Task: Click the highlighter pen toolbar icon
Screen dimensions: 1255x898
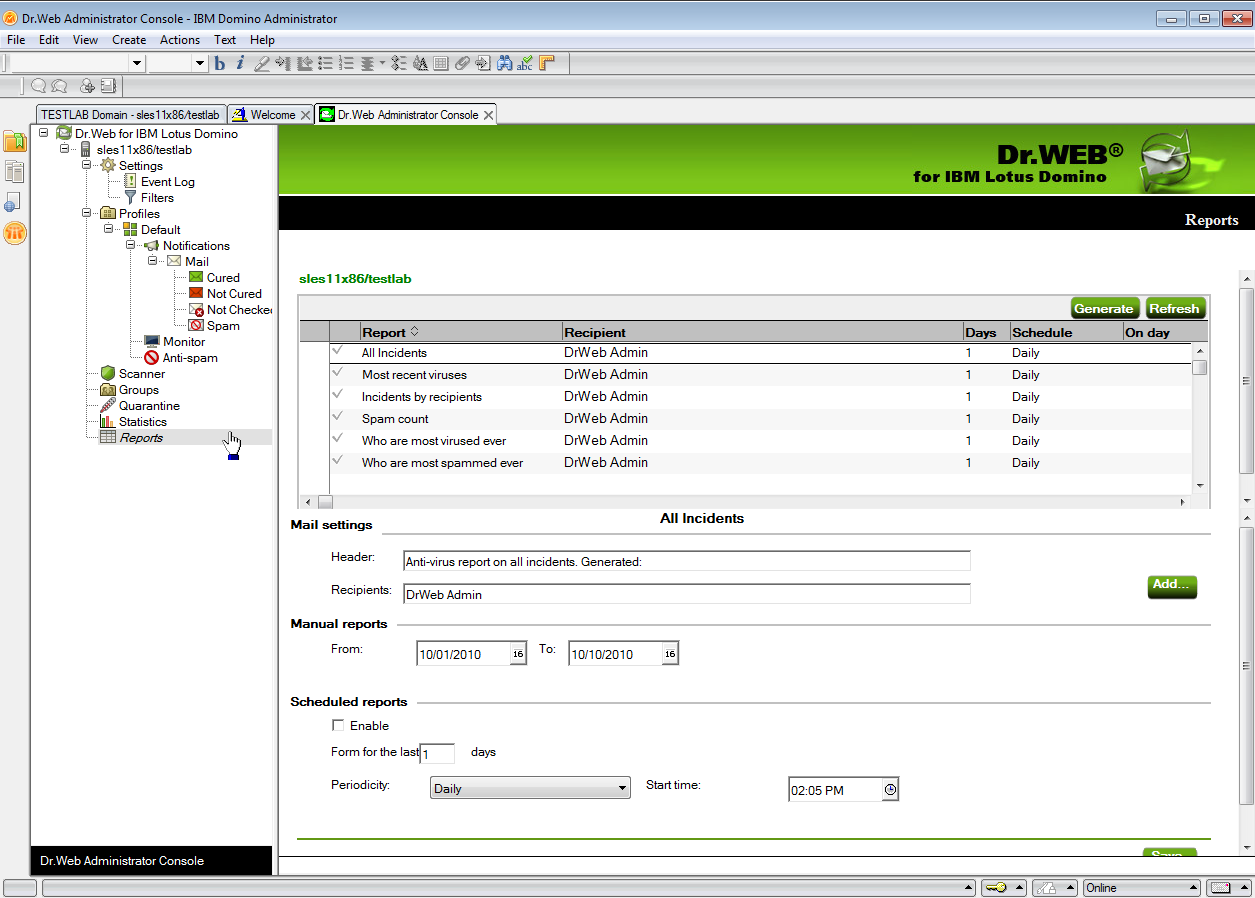Action: (x=262, y=63)
